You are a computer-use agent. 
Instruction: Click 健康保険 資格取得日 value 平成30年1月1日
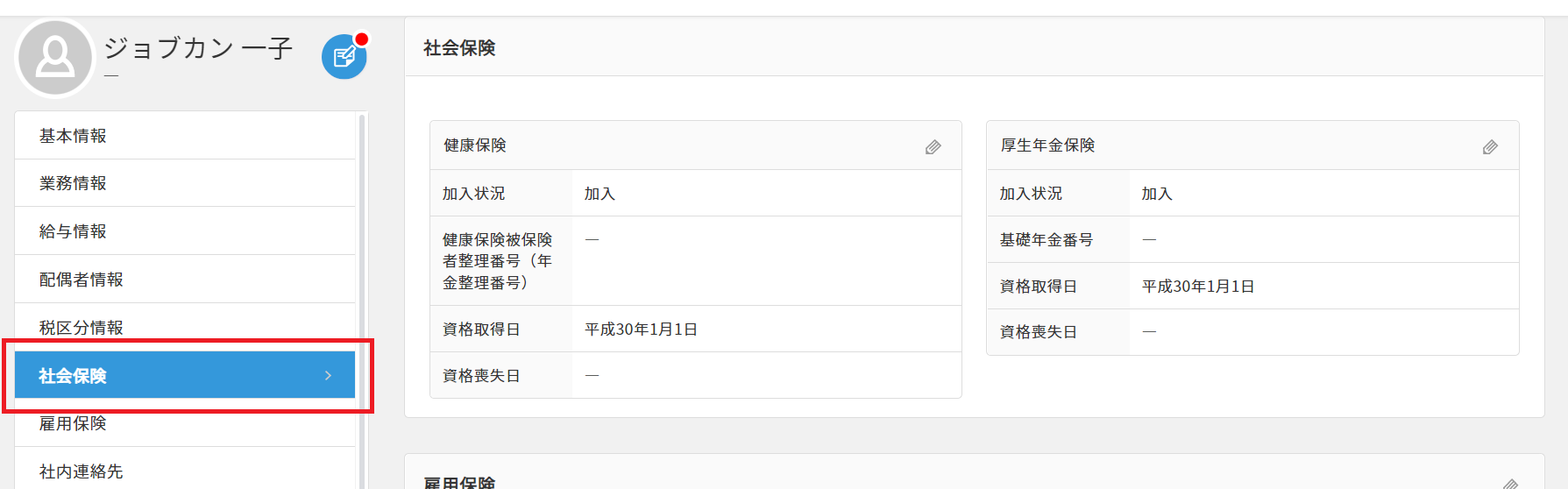(x=641, y=330)
